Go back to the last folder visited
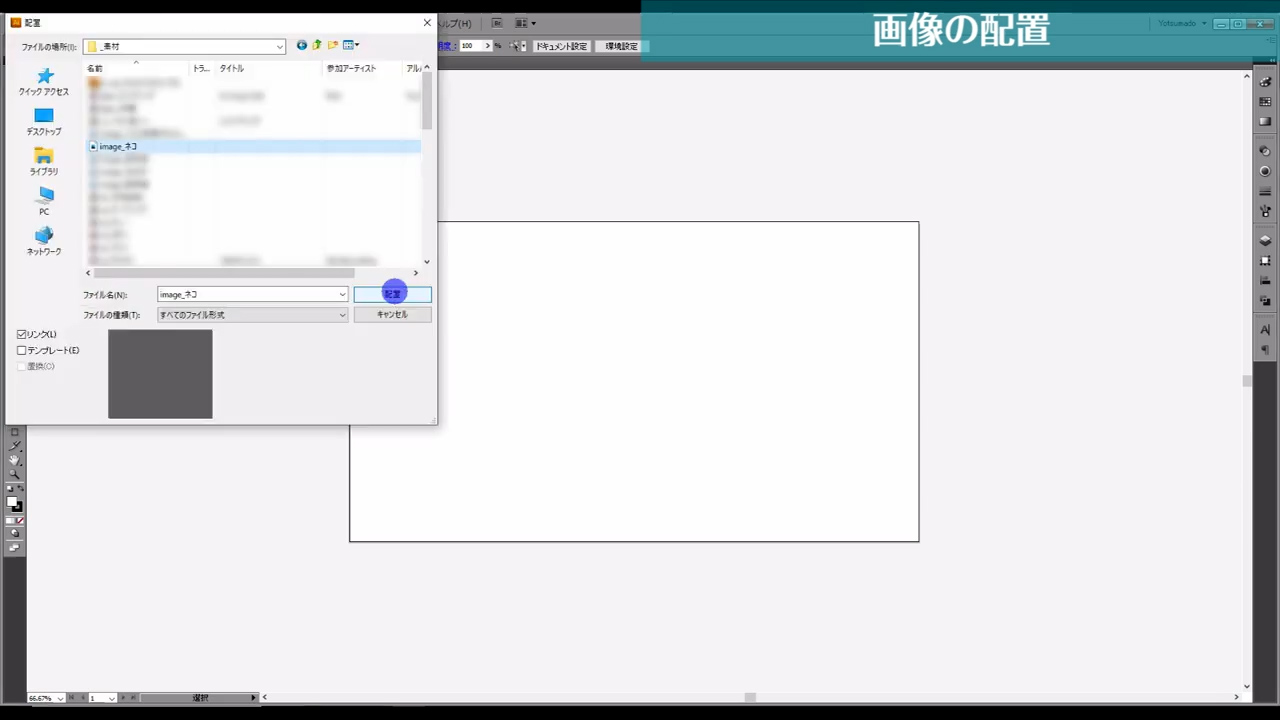 click(x=302, y=45)
